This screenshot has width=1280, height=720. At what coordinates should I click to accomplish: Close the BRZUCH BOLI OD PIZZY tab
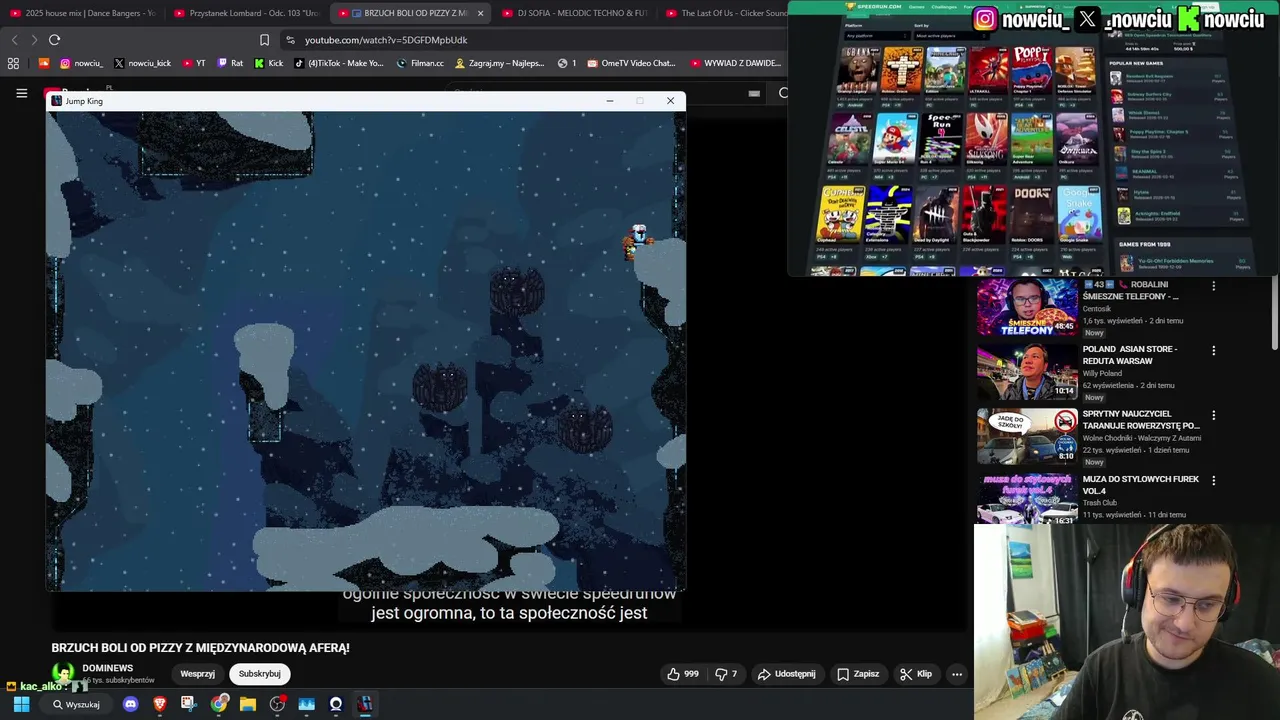(480, 13)
